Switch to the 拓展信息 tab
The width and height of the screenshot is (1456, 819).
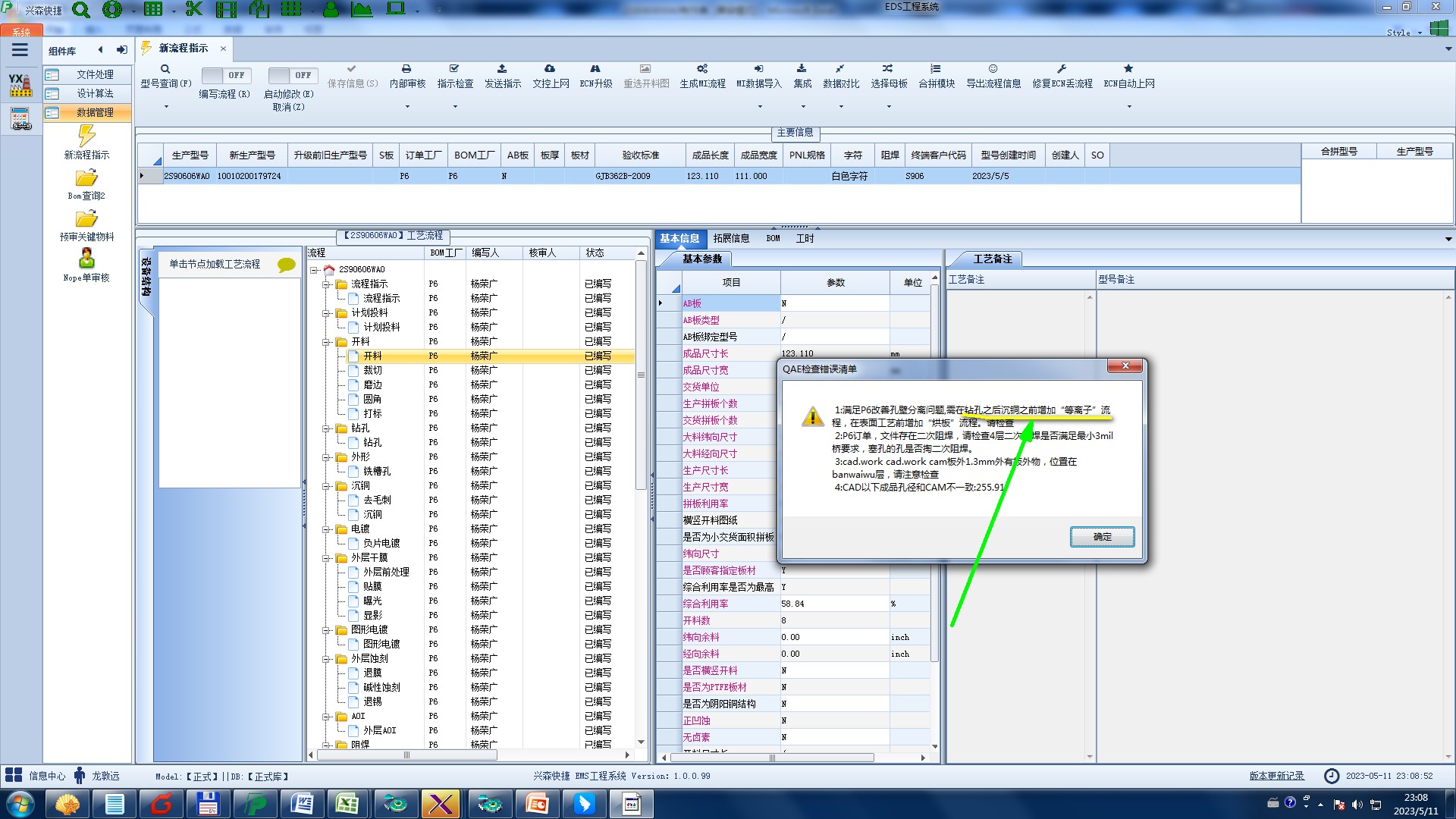[x=731, y=238]
